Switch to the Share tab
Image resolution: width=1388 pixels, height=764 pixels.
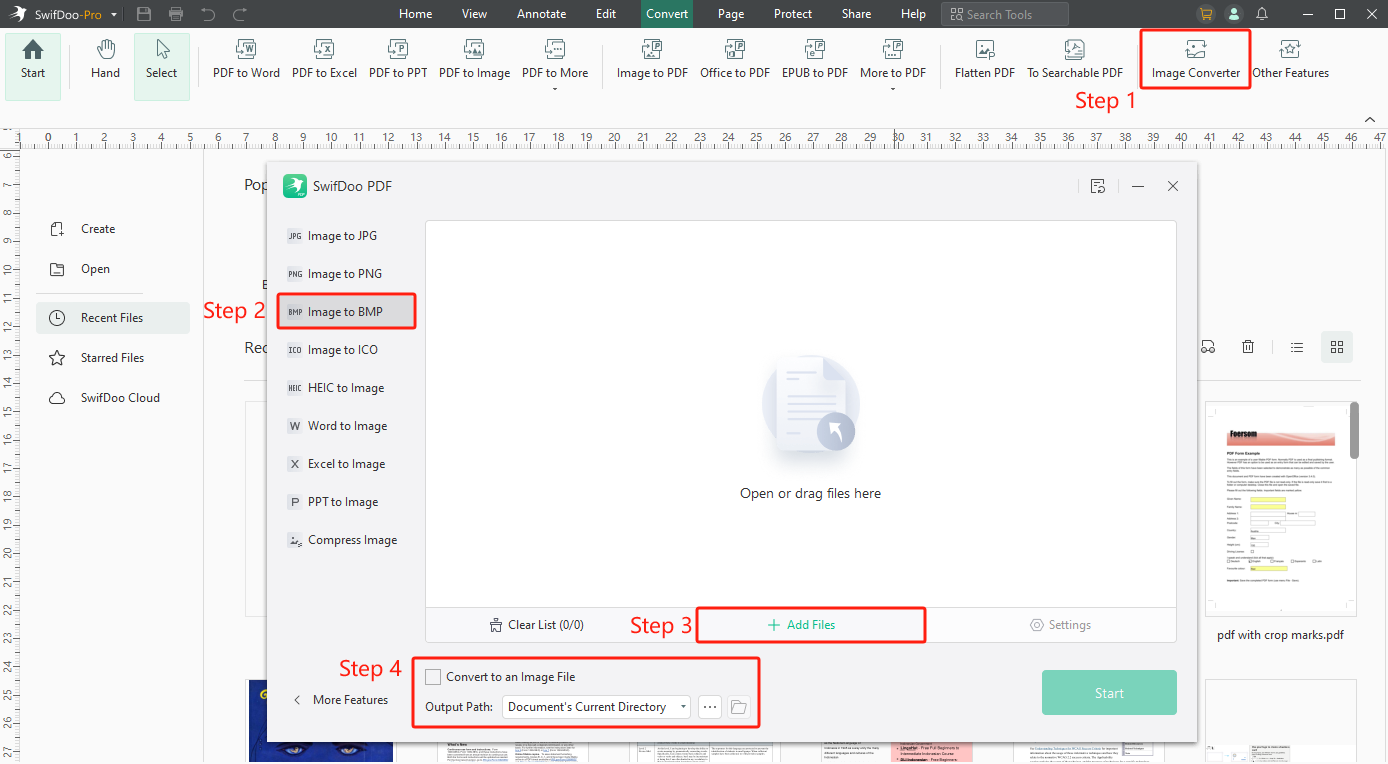click(856, 14)
